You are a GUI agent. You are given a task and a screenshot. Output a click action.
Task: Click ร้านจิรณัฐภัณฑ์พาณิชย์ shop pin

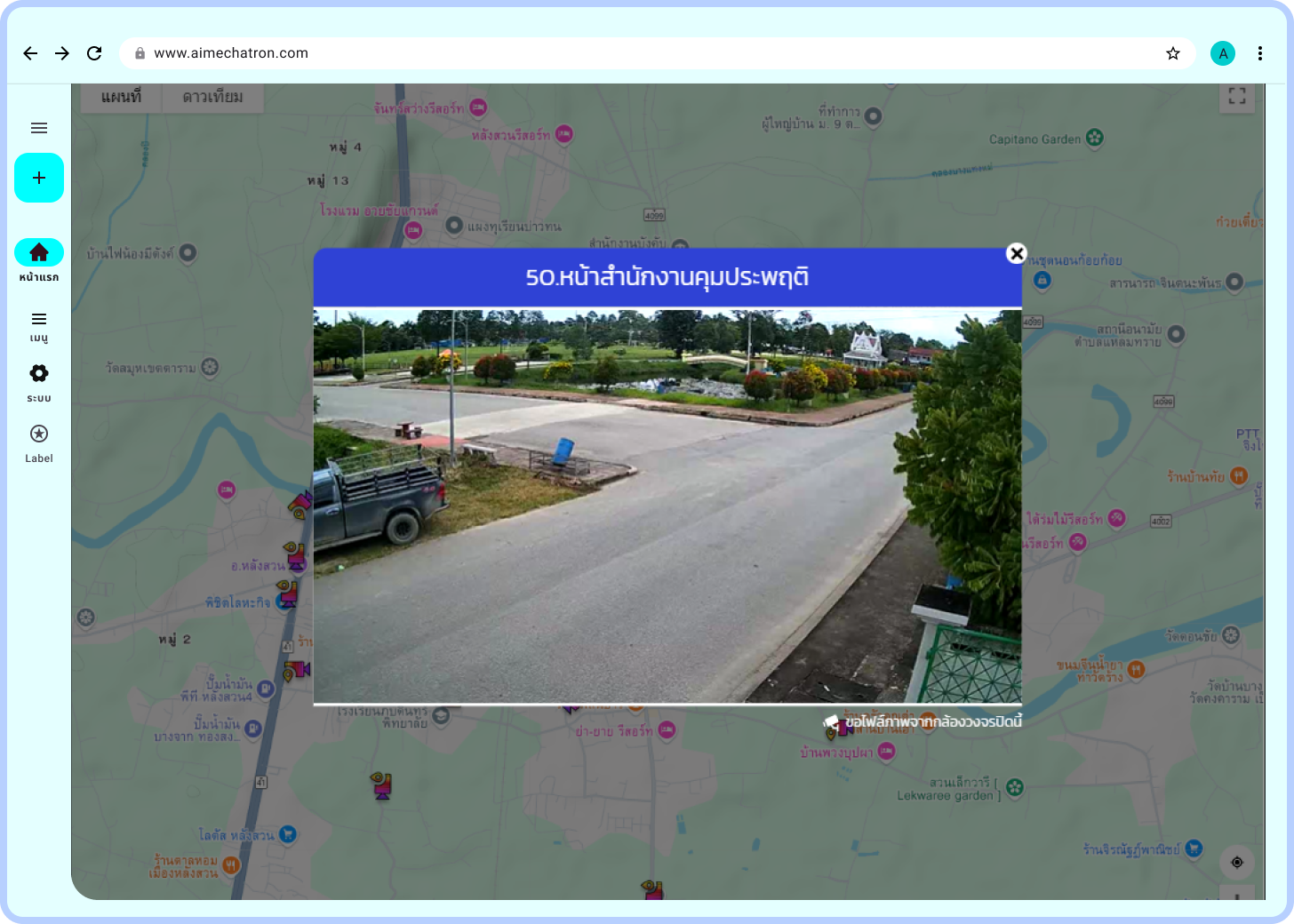tap(1194, 848)
